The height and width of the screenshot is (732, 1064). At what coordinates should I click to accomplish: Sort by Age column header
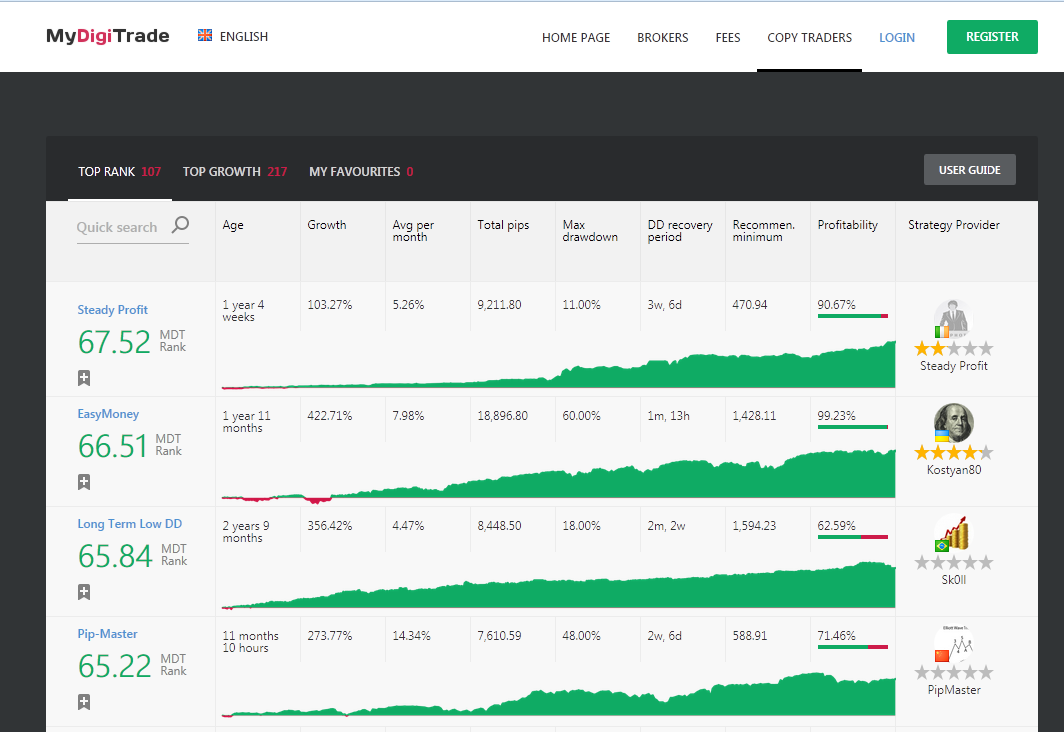233,225
